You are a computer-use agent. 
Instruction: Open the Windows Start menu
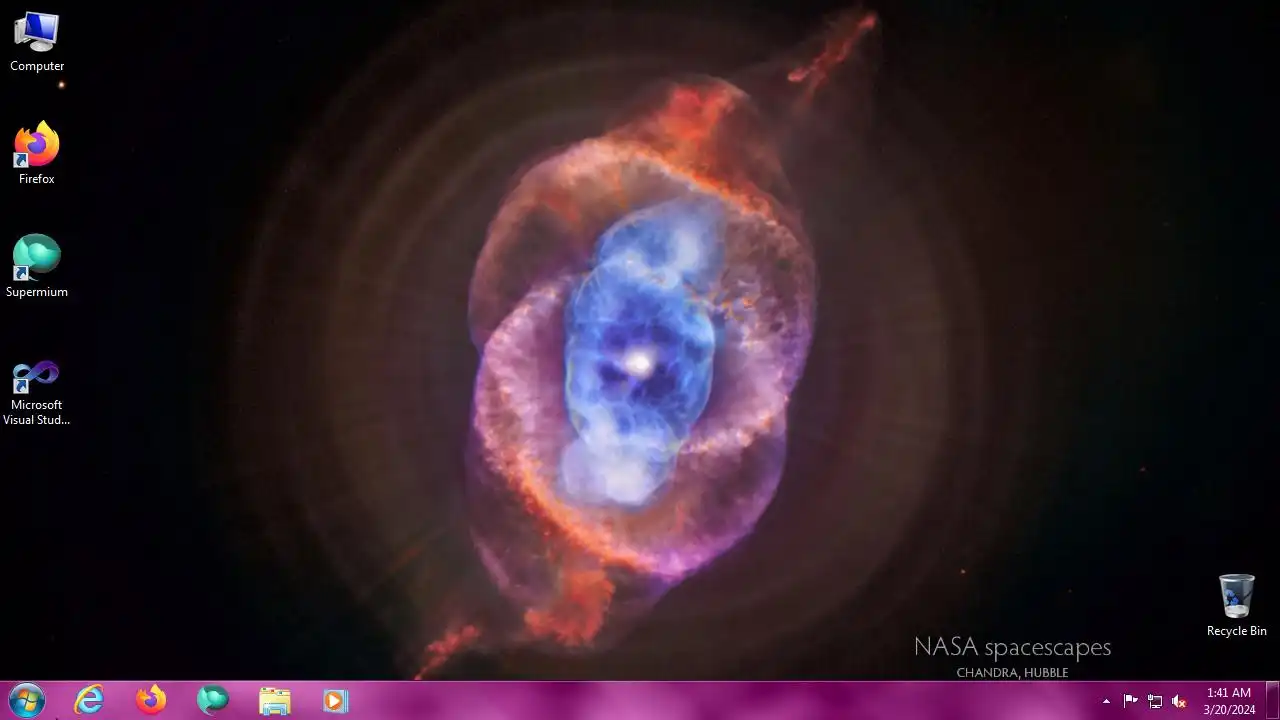26,700
